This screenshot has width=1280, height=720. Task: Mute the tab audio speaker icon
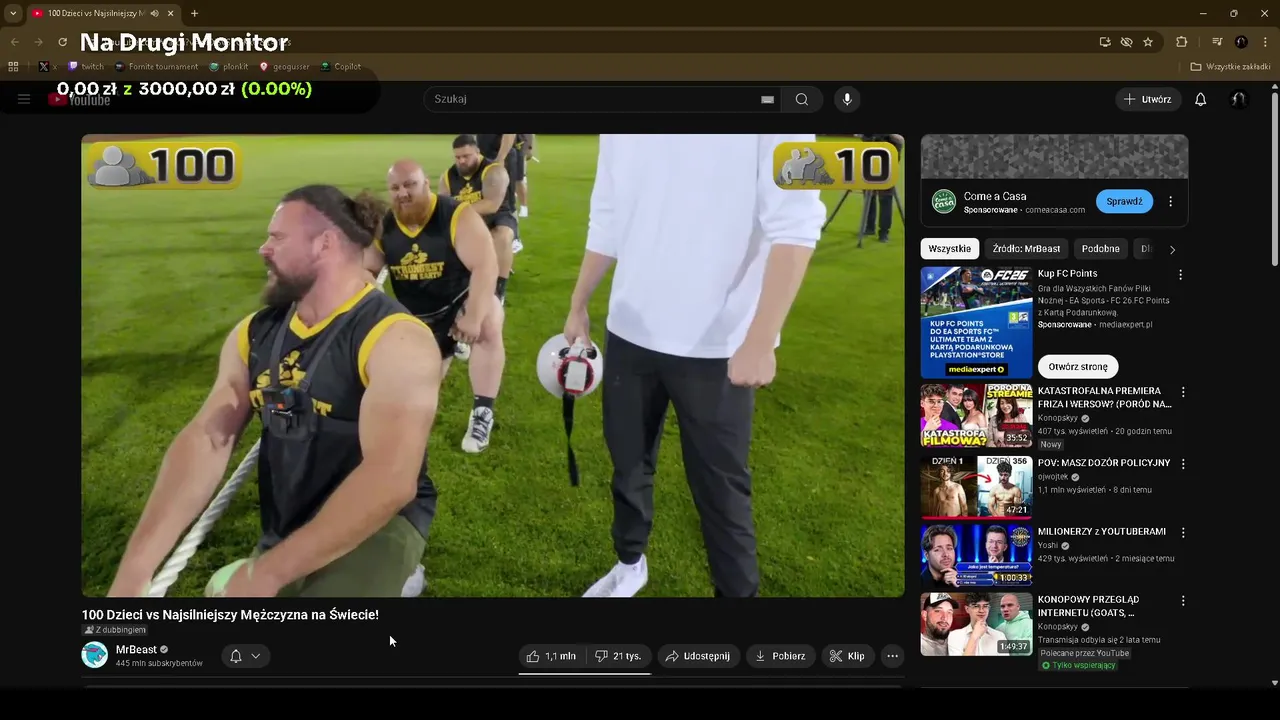pyautogui.click(x=154, y=13)
